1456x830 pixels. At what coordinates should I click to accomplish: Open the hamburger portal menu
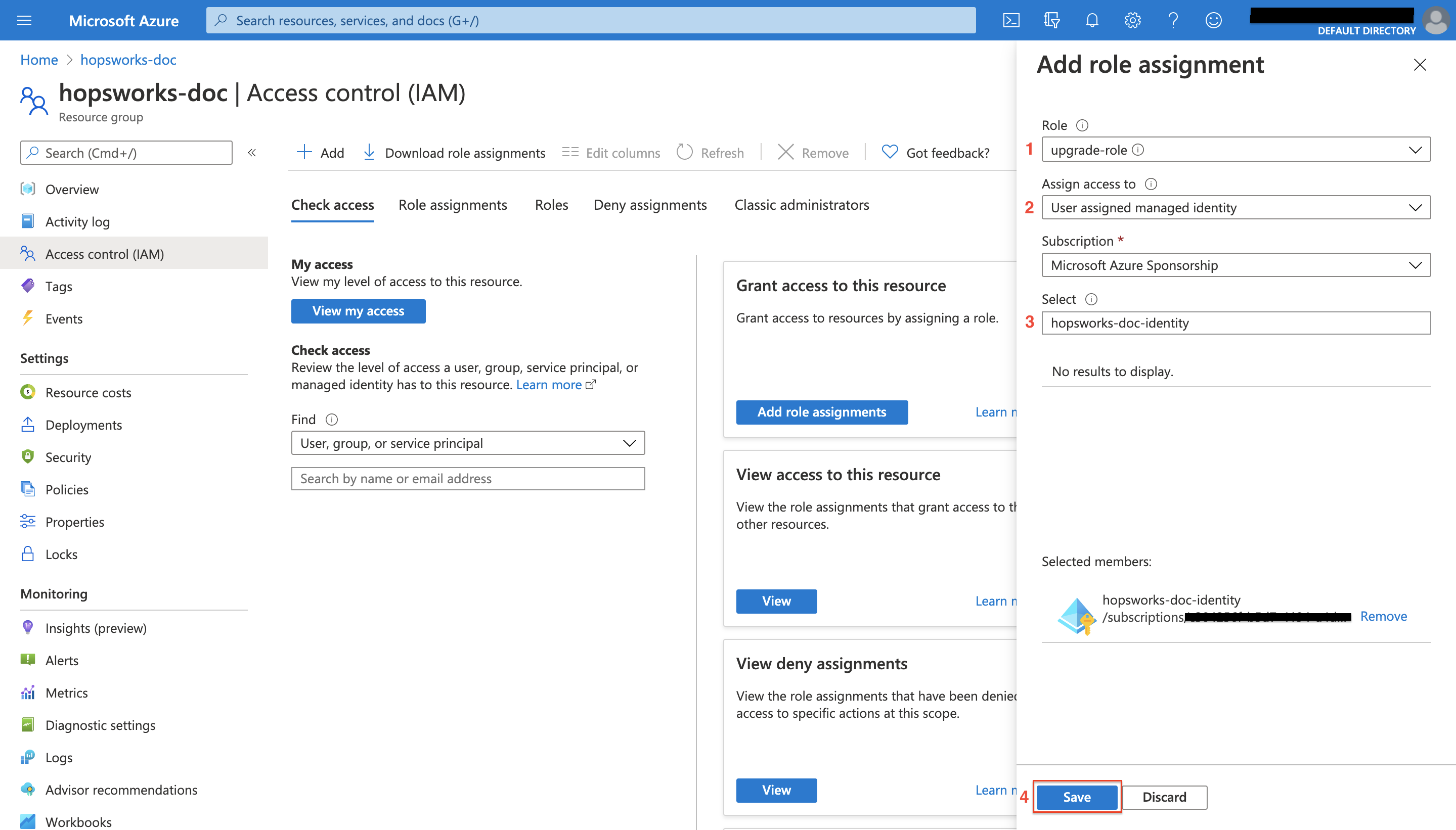24,21
